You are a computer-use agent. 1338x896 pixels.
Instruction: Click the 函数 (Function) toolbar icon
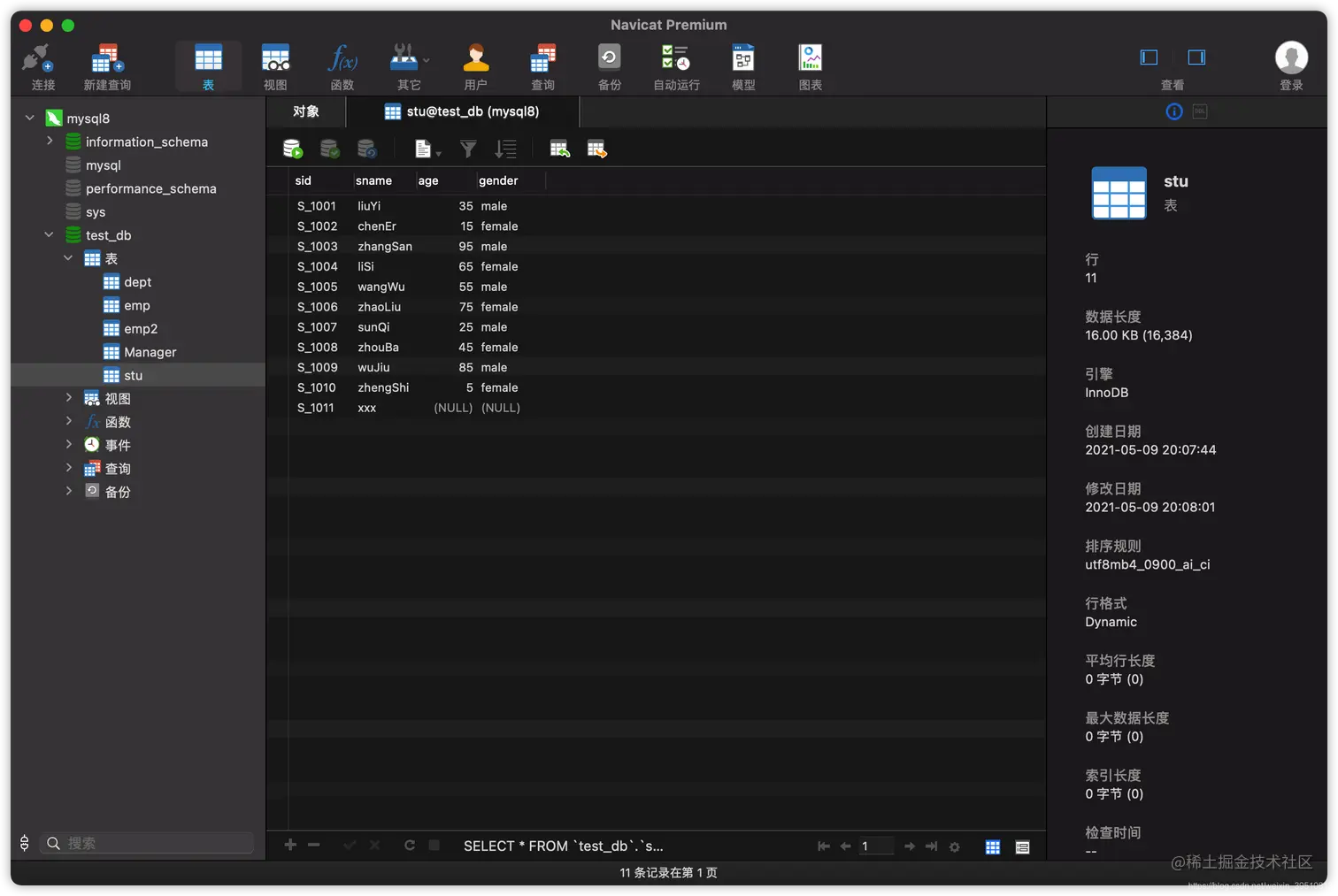click(x=342, y=58)
